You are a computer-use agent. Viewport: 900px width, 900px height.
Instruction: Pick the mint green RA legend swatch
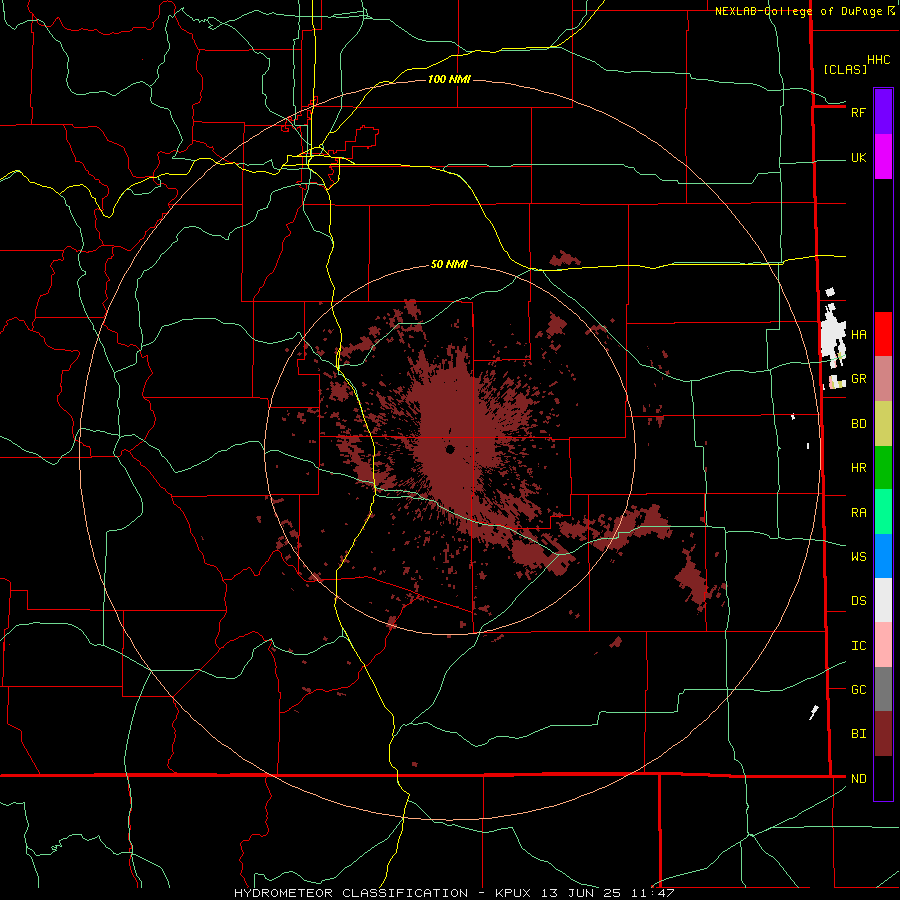pyautogui.click(x=883, y=512)
